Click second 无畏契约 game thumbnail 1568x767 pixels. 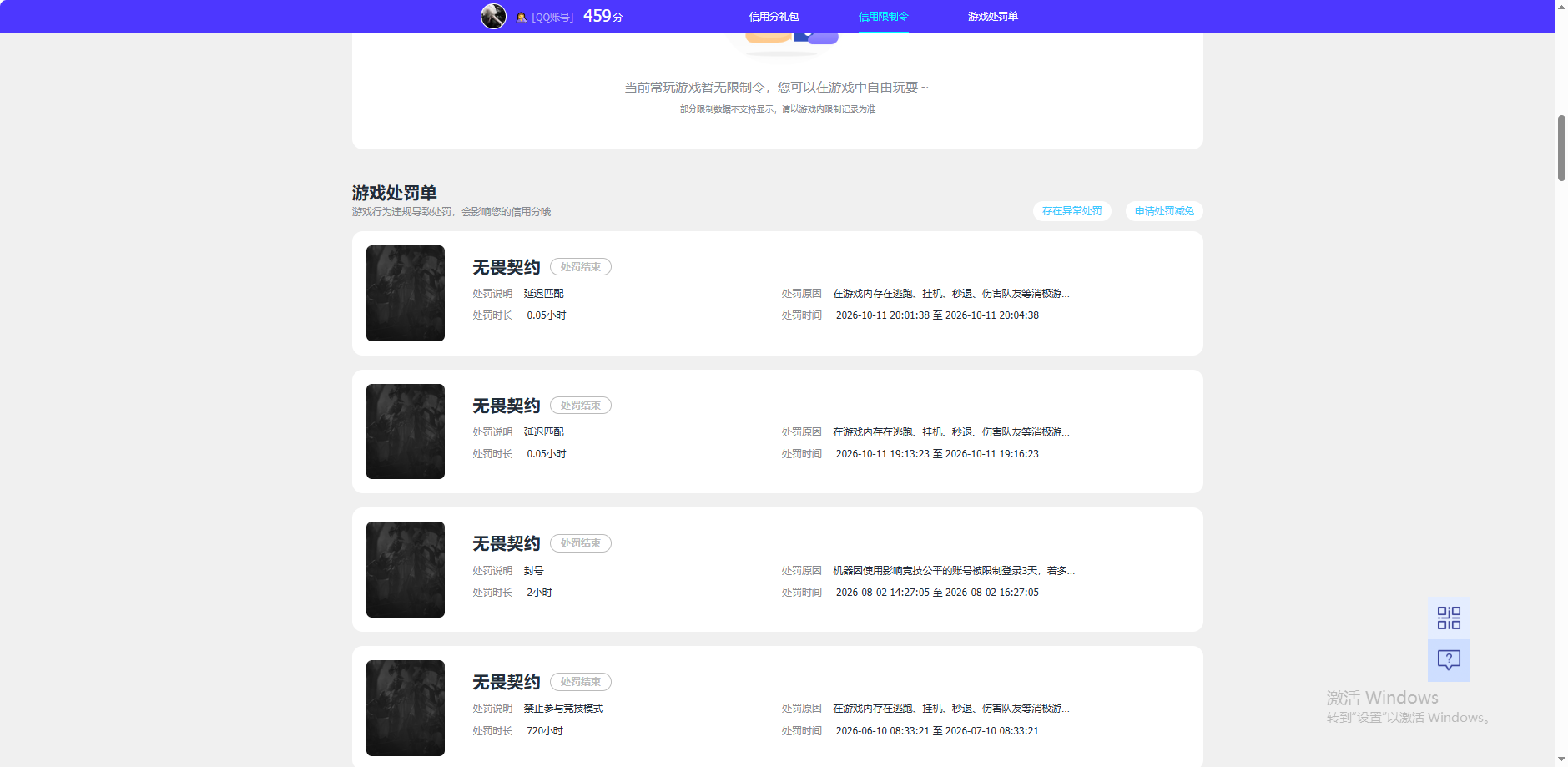(406, 431)
